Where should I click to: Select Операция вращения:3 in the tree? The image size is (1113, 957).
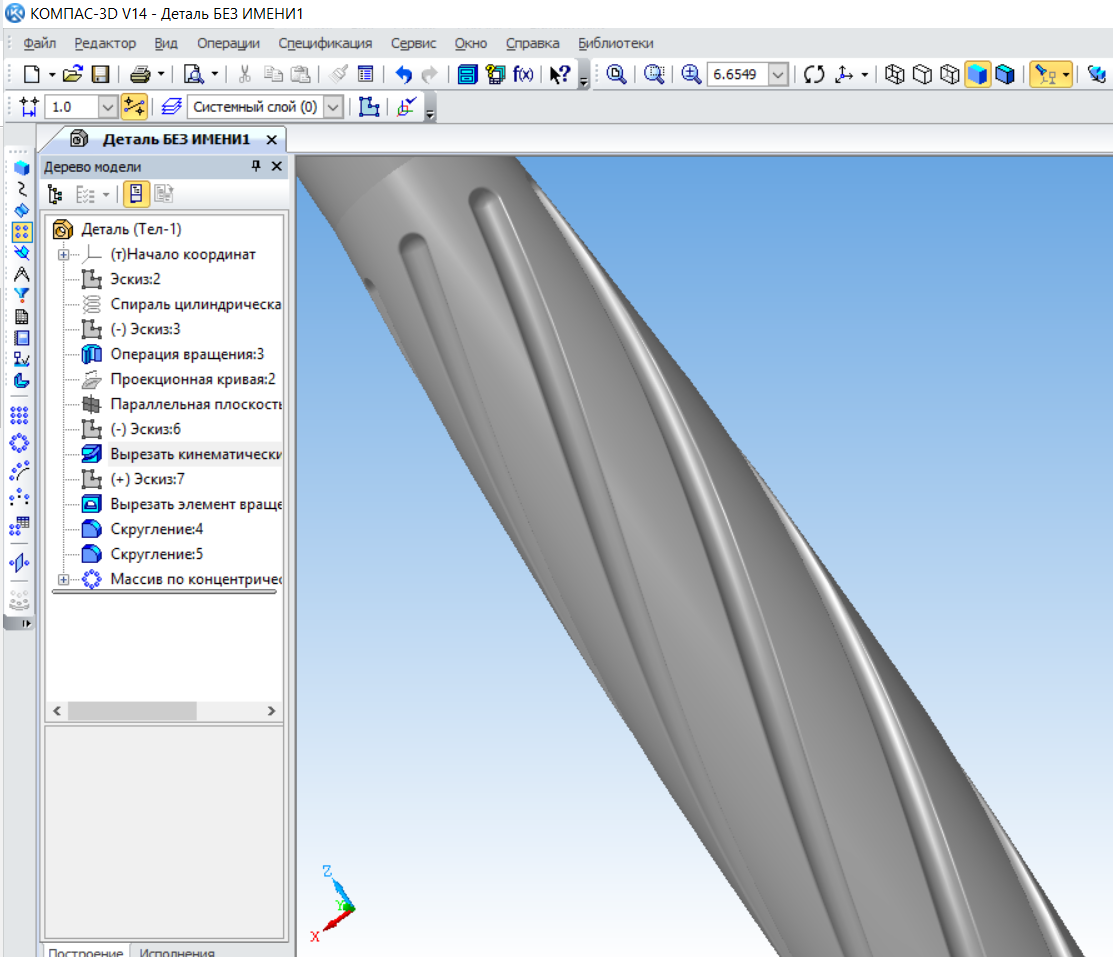[186, 354]
